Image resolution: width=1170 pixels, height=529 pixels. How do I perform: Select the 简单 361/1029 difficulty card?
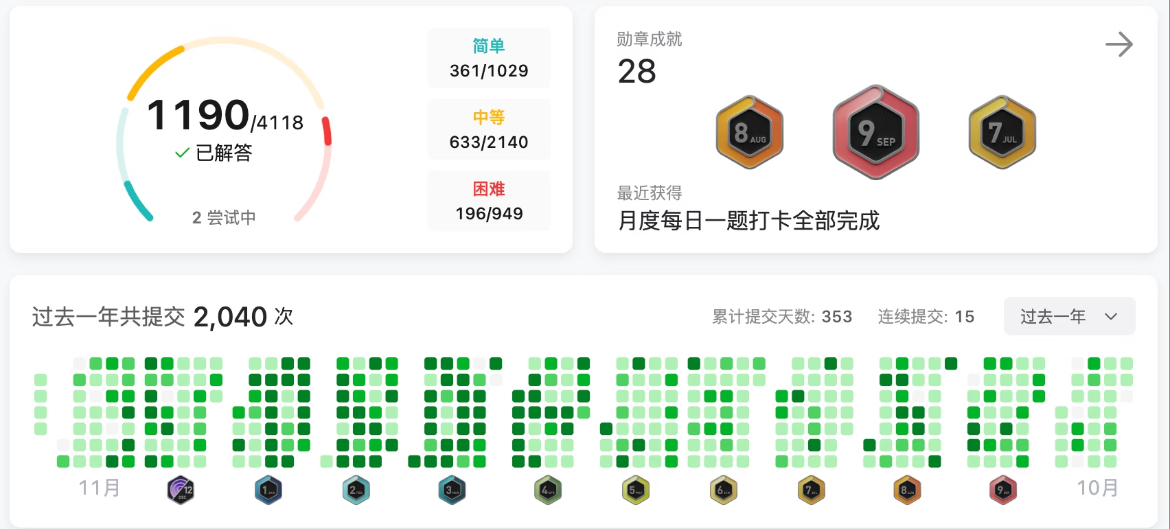click(x=489, y=58)
